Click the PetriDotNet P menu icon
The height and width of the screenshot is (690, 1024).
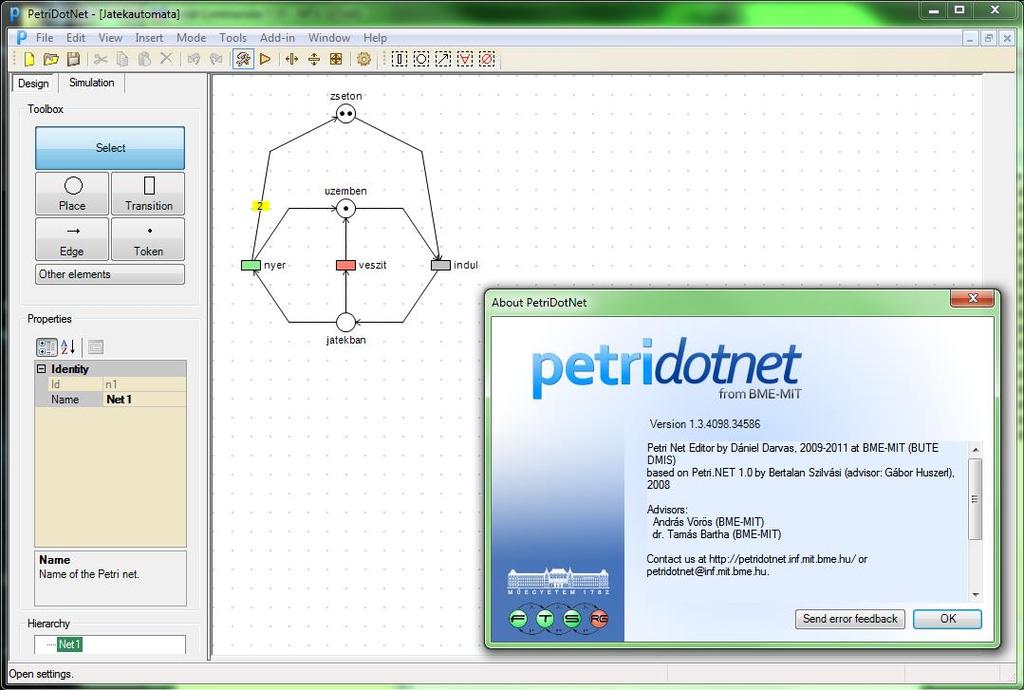[22, 38]
